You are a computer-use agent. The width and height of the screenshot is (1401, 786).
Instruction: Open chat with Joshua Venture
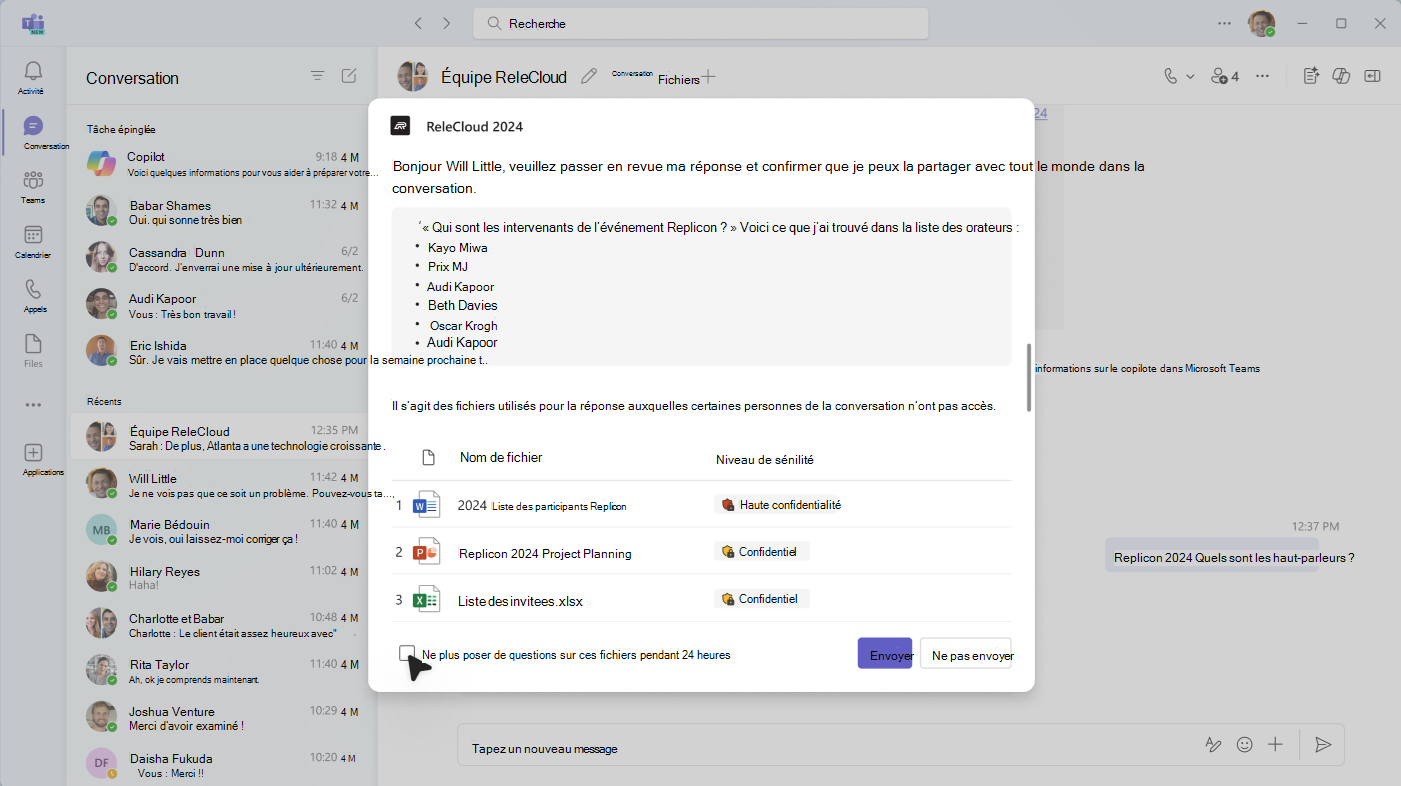(222, 717)
